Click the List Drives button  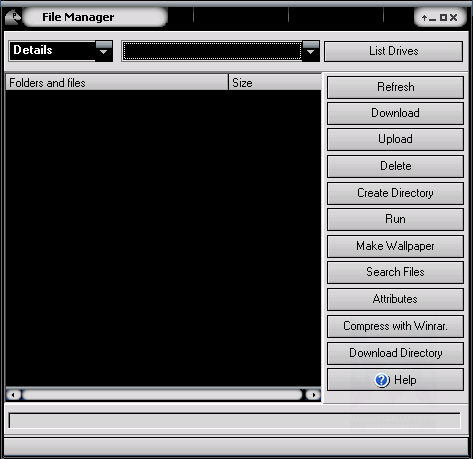pos(393,51)
